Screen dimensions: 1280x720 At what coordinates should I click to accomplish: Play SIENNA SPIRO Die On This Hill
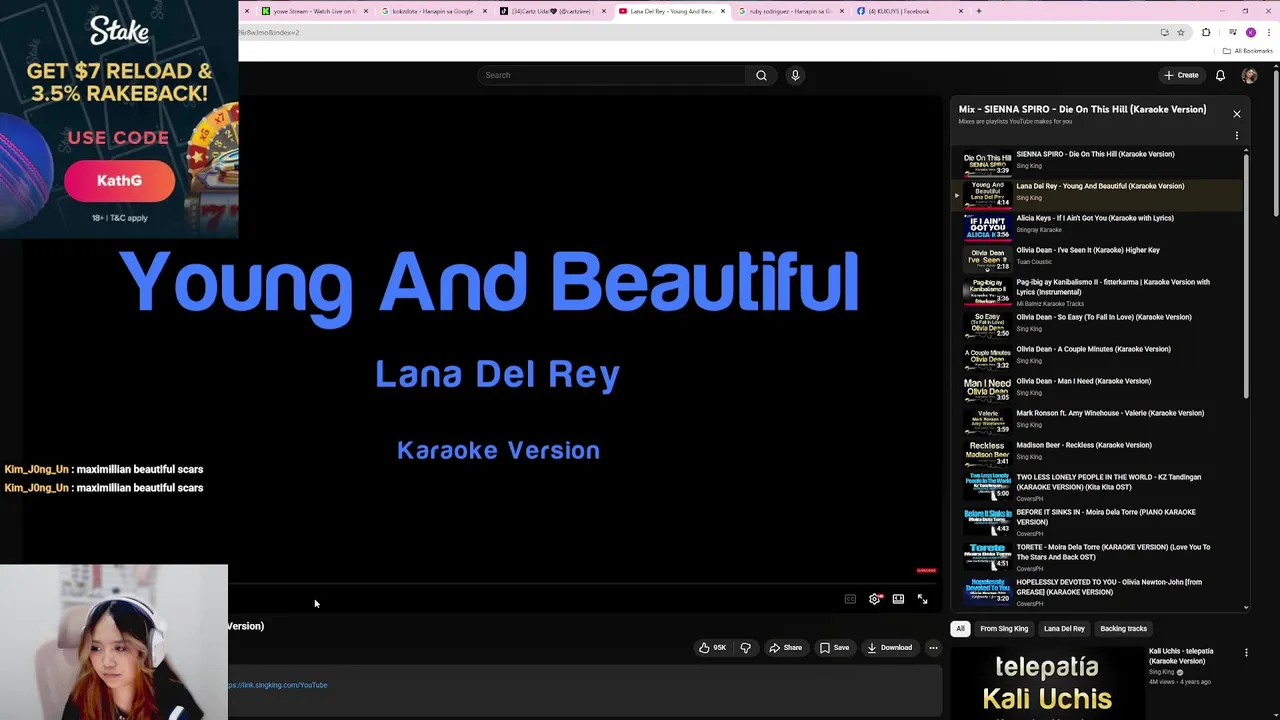click(1098, 160)
